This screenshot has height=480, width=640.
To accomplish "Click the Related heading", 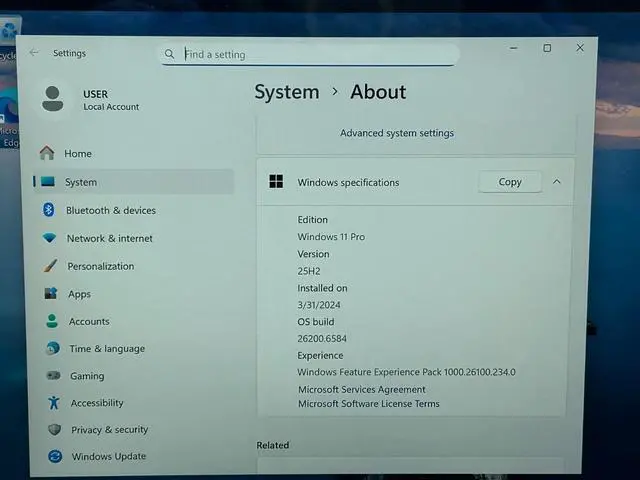I will pos(273,445).
